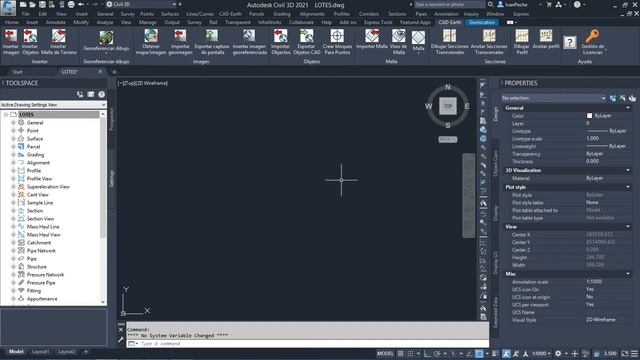Viewport: 640px width, 360px height.
Task: Toggle lineweight display in status bar
Action: [495, 353]
